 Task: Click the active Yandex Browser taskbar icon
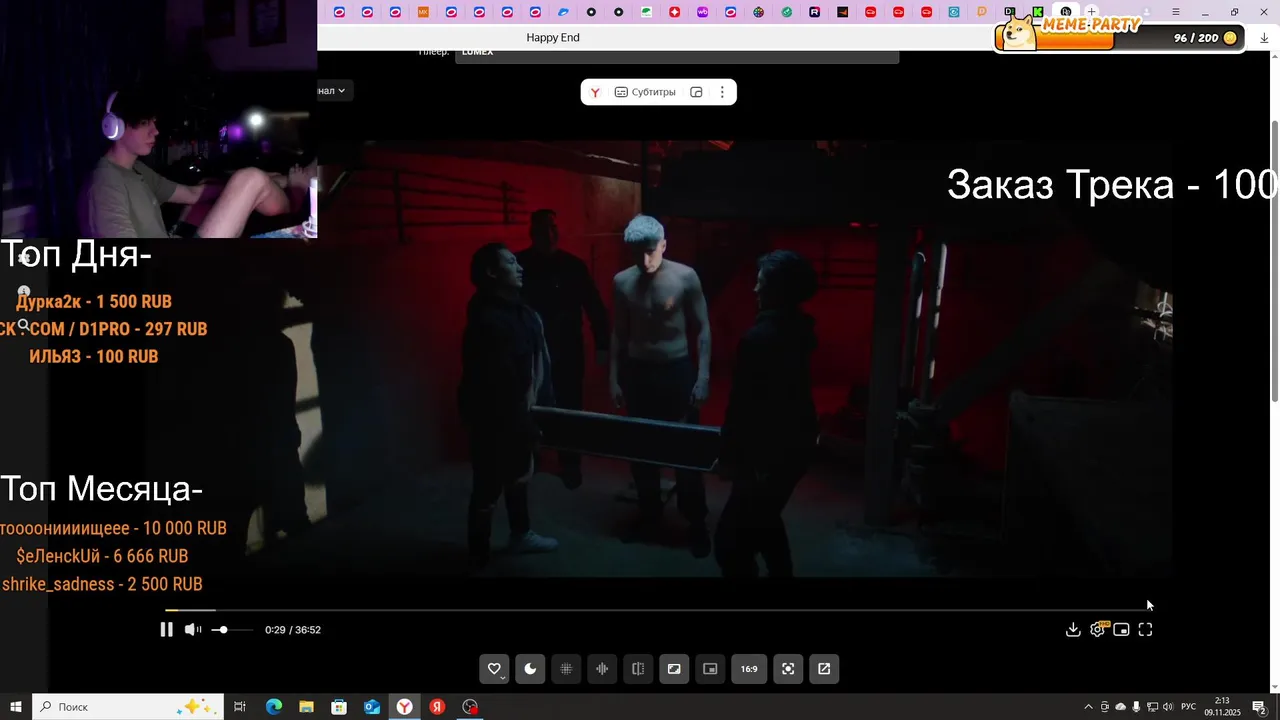(x=404, y=707)
